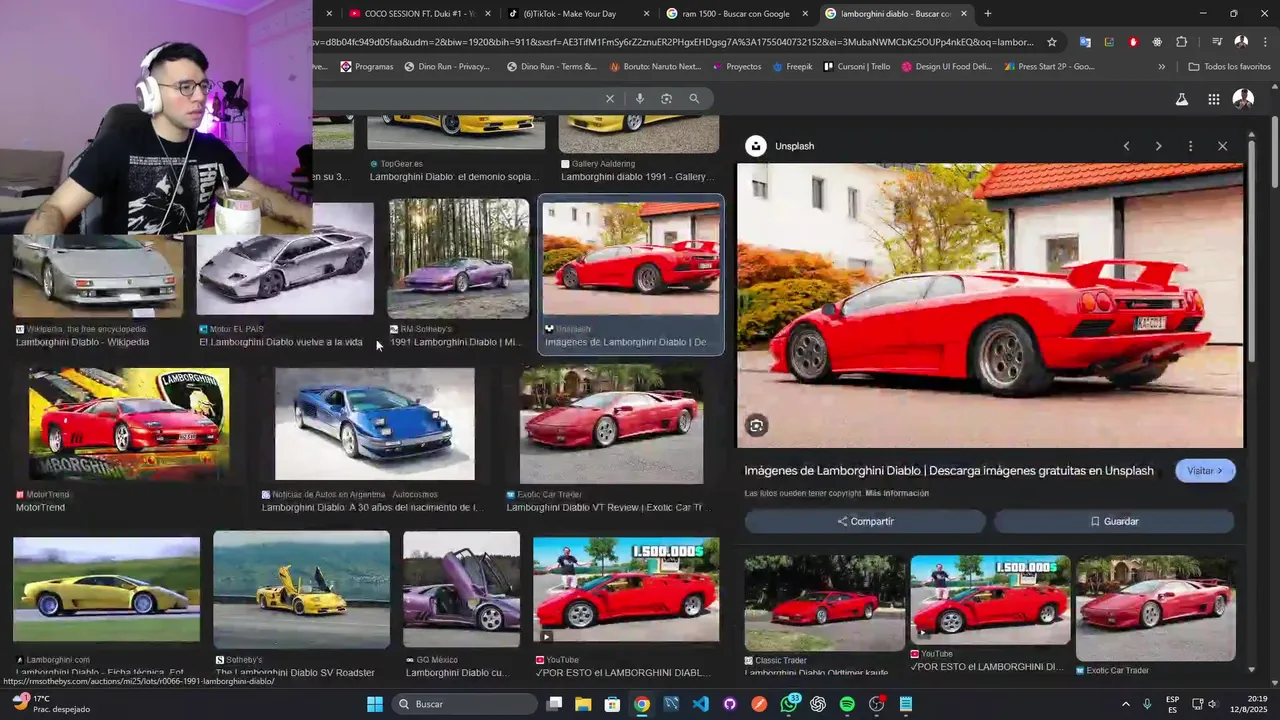The image size is (1280, 720).
Task: Go to next image in preview panel
Action: (1158, 146)
